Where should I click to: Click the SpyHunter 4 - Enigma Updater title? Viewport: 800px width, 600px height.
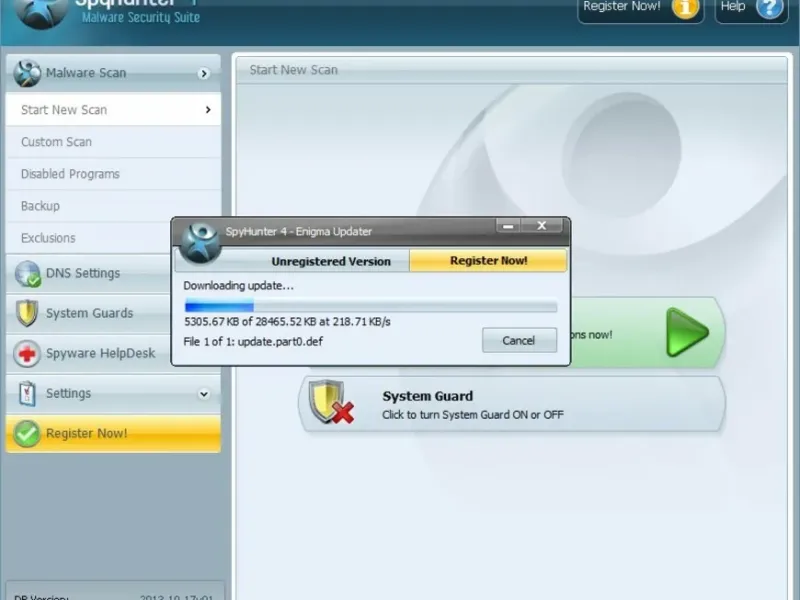[298, 232]
